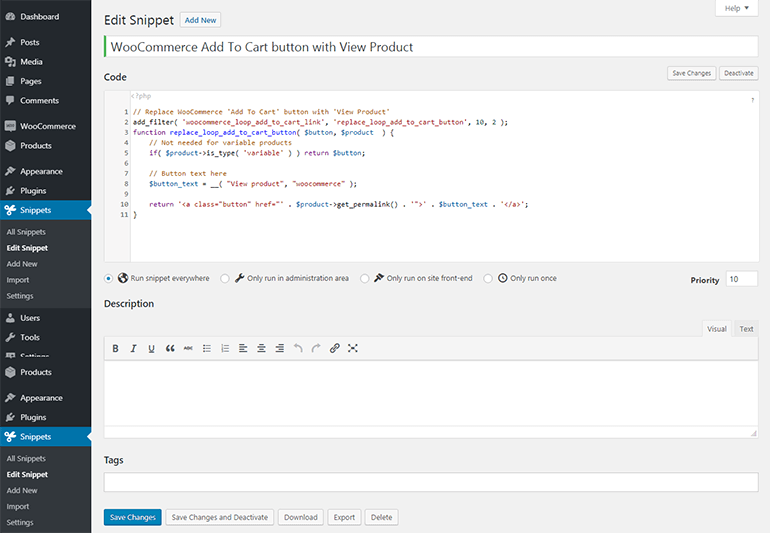
Task: Select Run snippet everywhere radio button
Action: click(109, 279)
